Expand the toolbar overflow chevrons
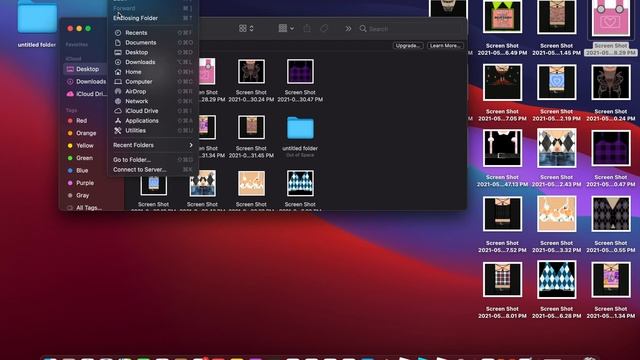 click(x=348, y=29)
